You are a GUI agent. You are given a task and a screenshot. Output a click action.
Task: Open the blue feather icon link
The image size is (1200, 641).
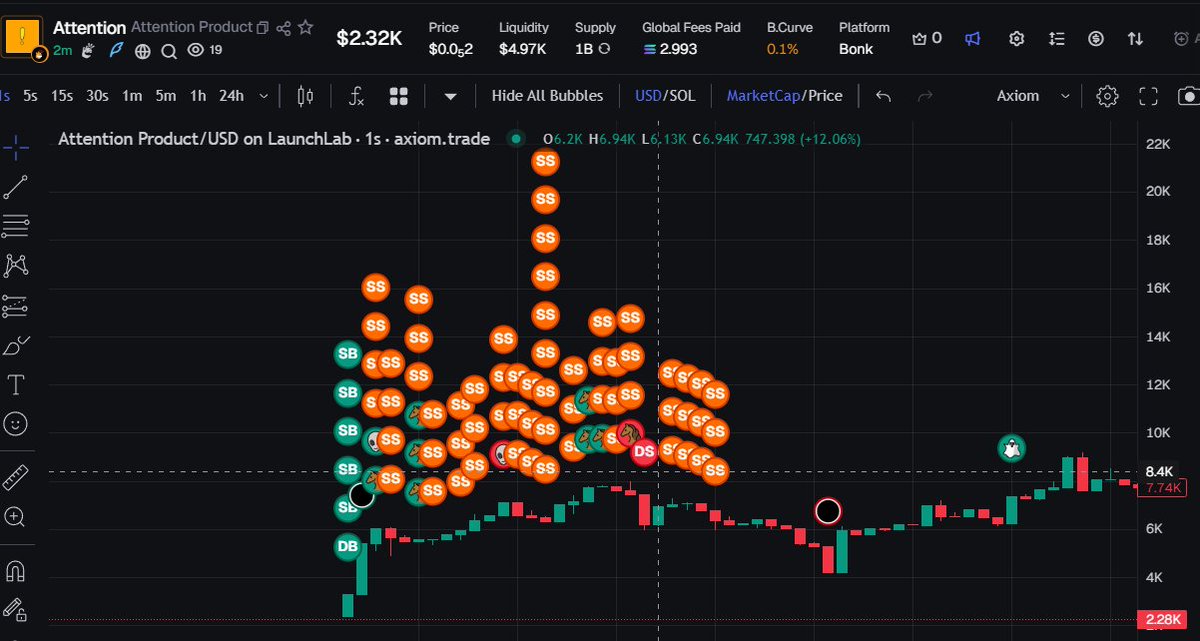point(115,49)
